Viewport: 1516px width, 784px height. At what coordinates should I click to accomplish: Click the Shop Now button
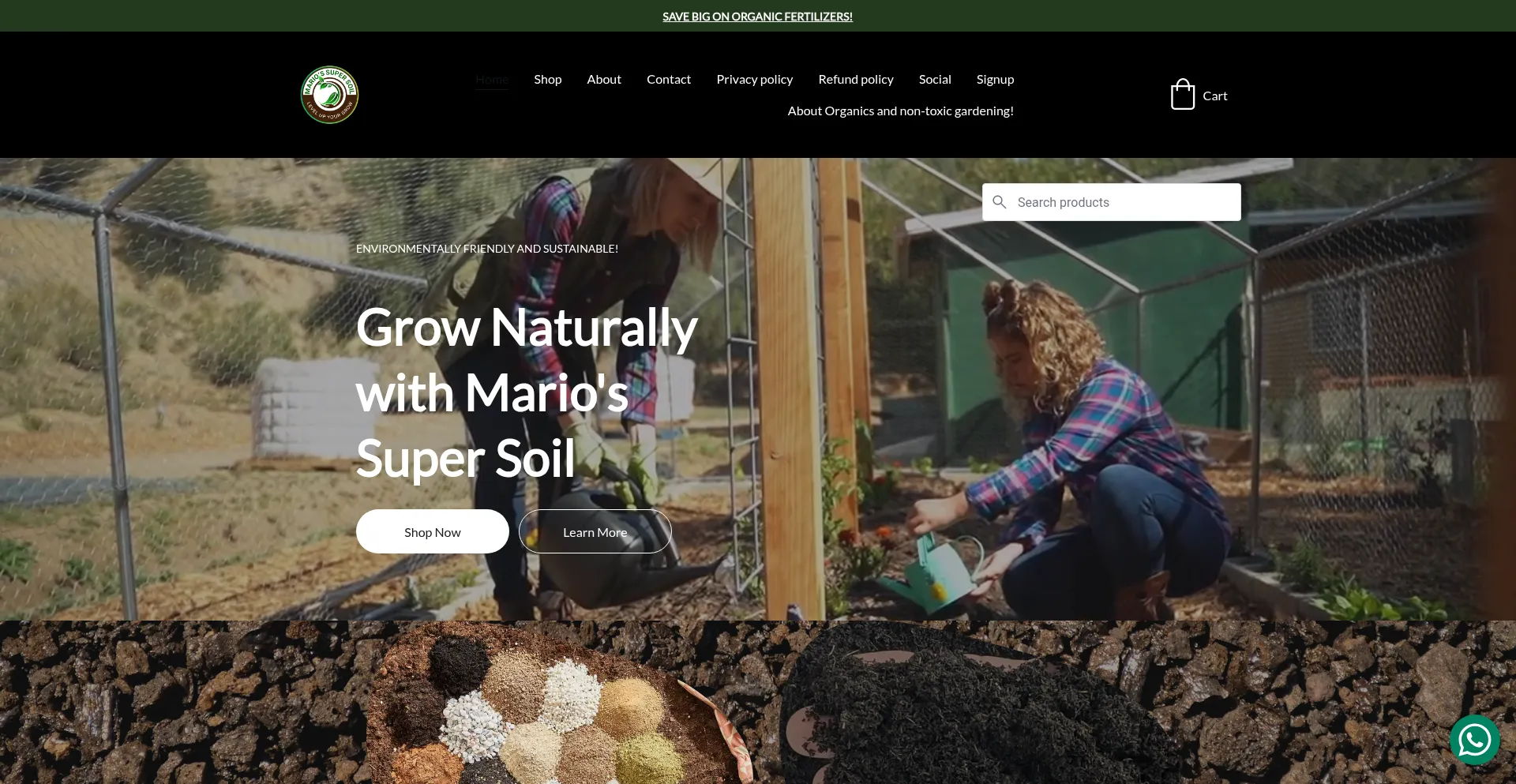coord(433,531)
